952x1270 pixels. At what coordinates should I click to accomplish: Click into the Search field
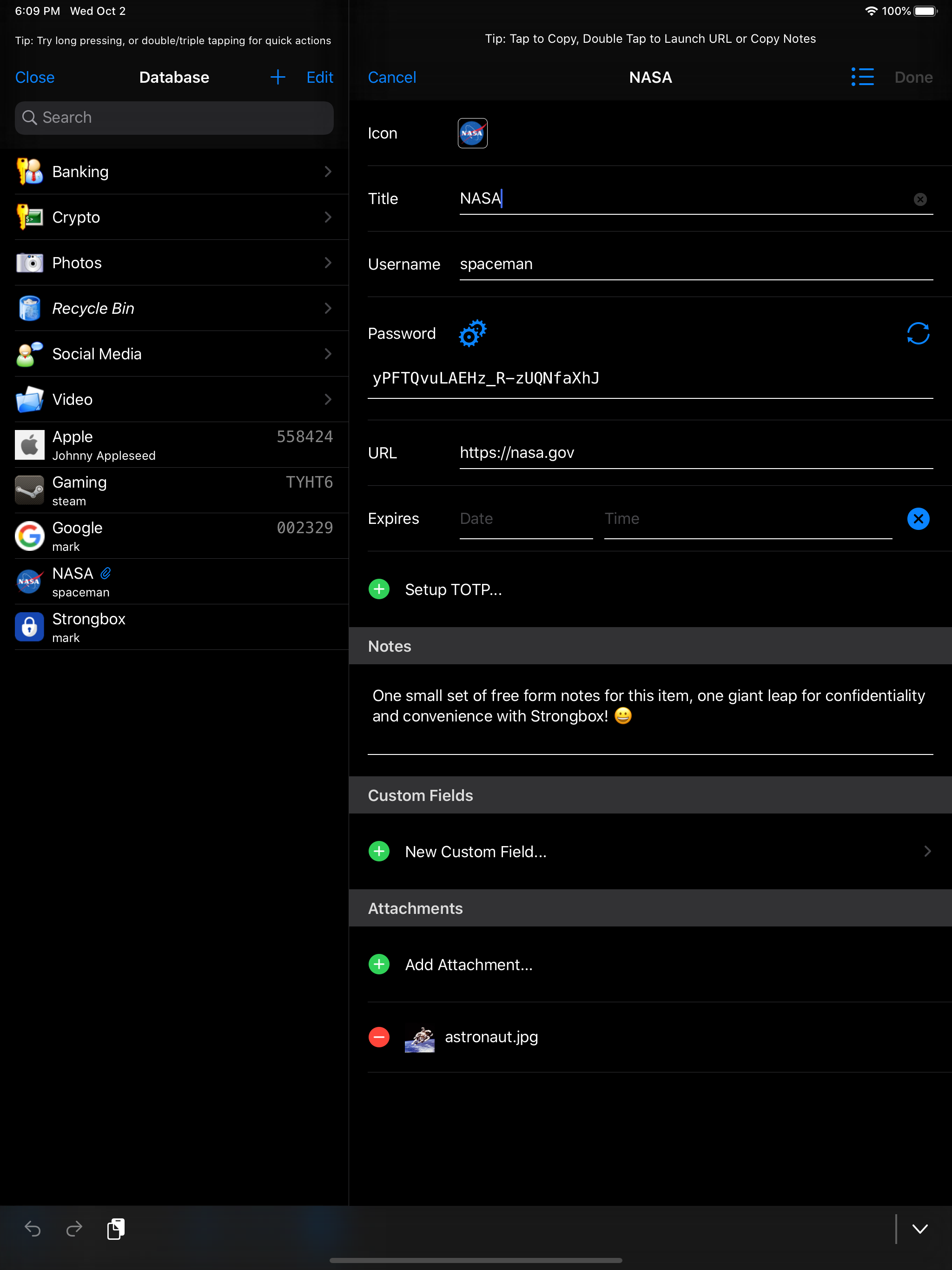tap(173, 118)
